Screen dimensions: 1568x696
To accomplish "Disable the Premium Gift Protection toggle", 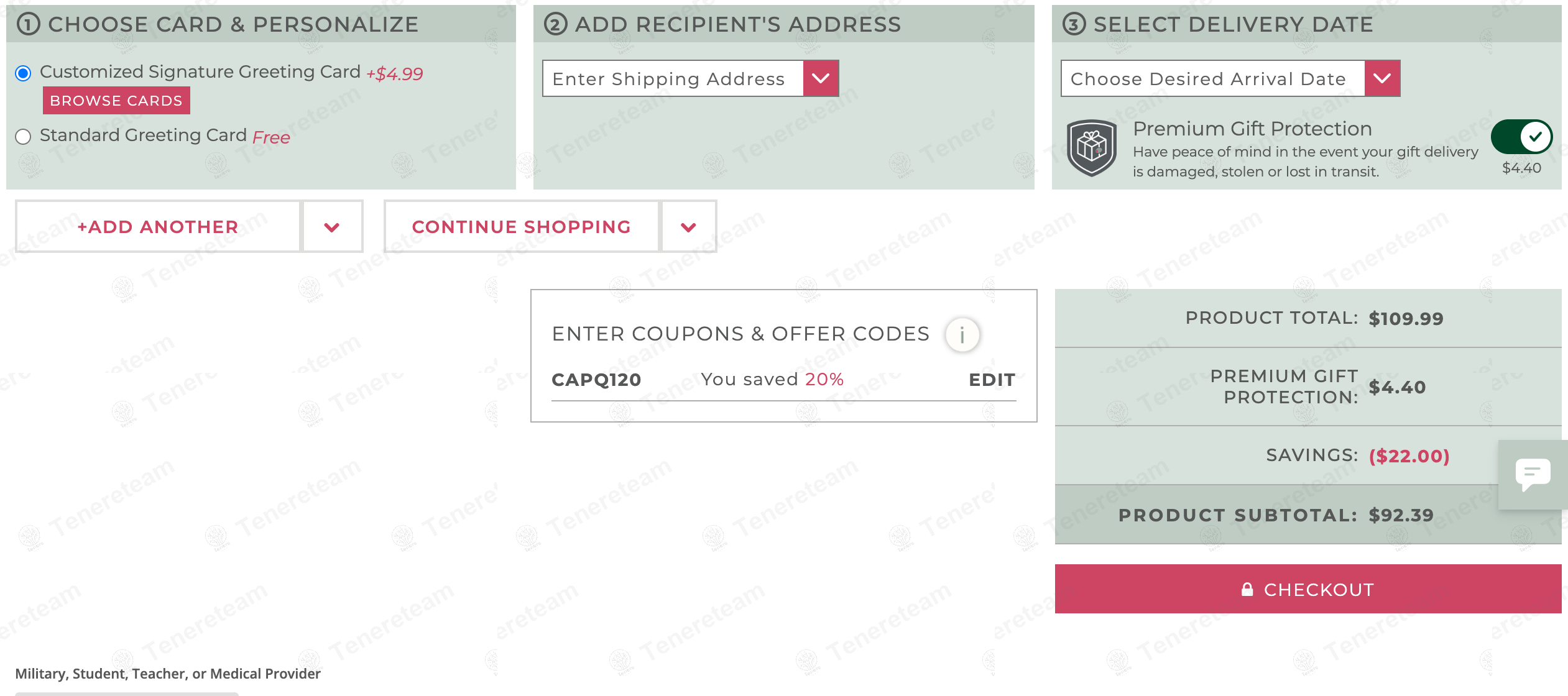I will [1521, 137].
